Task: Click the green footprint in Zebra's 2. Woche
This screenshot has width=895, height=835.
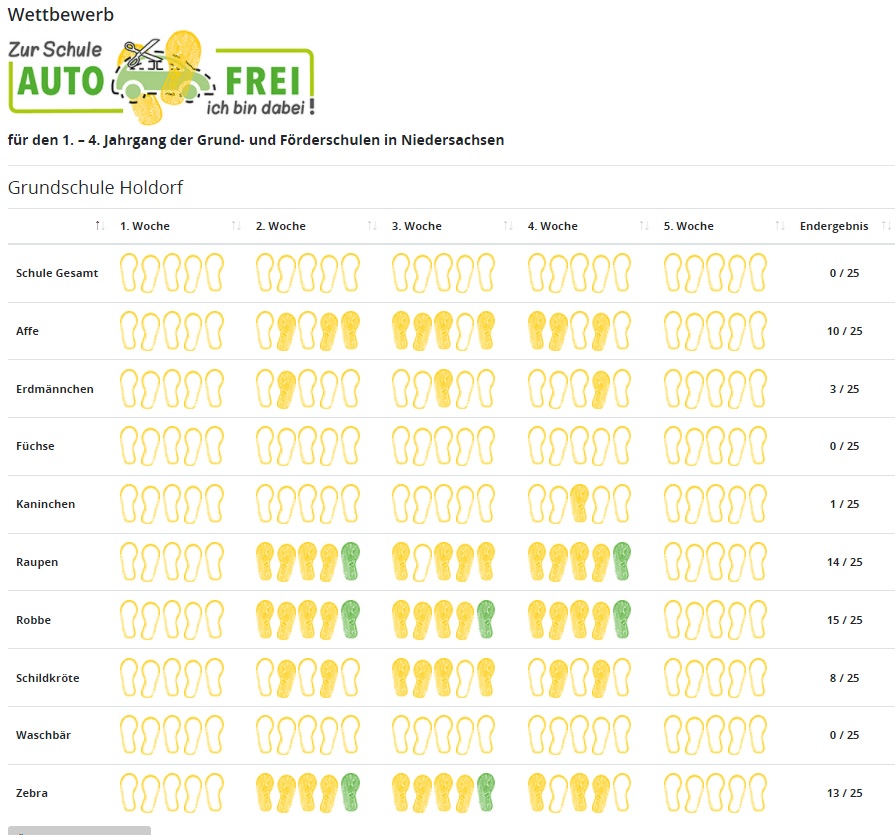Action: pos(349,792)
